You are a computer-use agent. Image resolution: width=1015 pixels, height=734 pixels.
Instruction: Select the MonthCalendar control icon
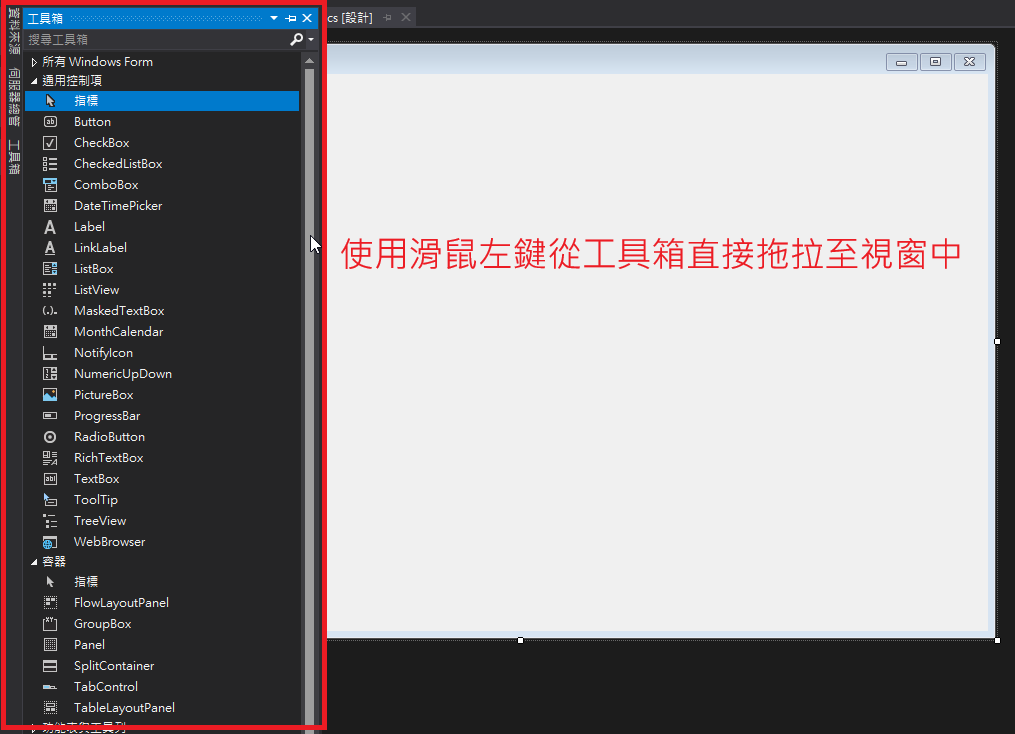(x=50, y=332)
